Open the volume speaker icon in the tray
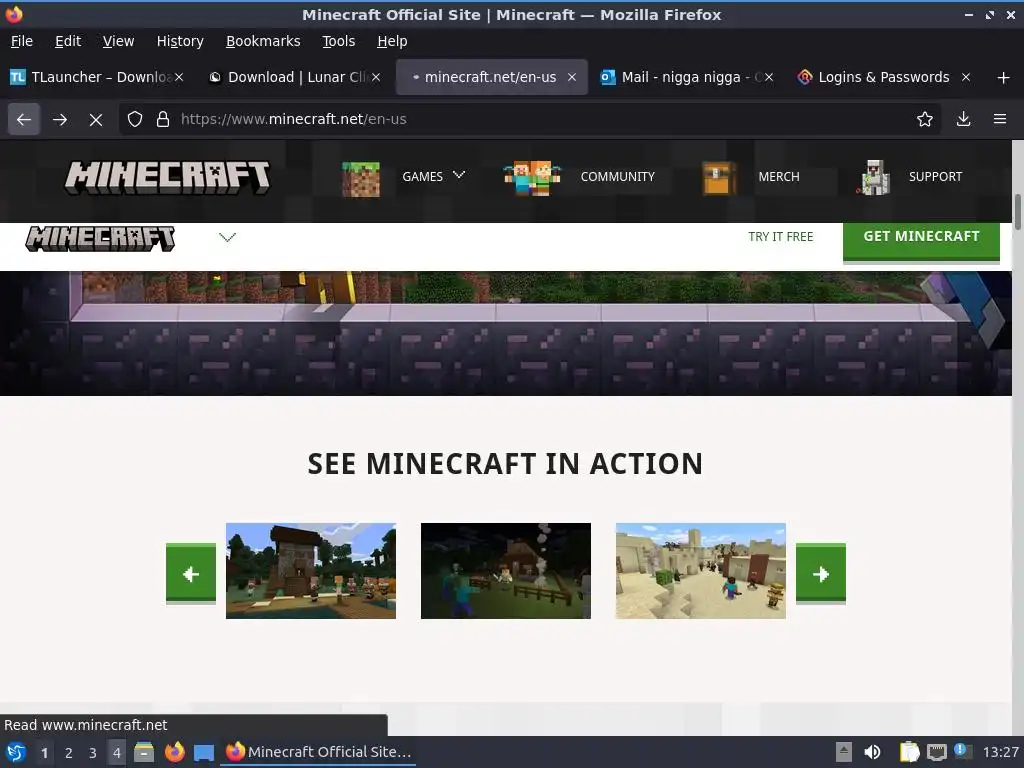The width and height of the screenshot is (1024, 768). (x=872, y=752)
